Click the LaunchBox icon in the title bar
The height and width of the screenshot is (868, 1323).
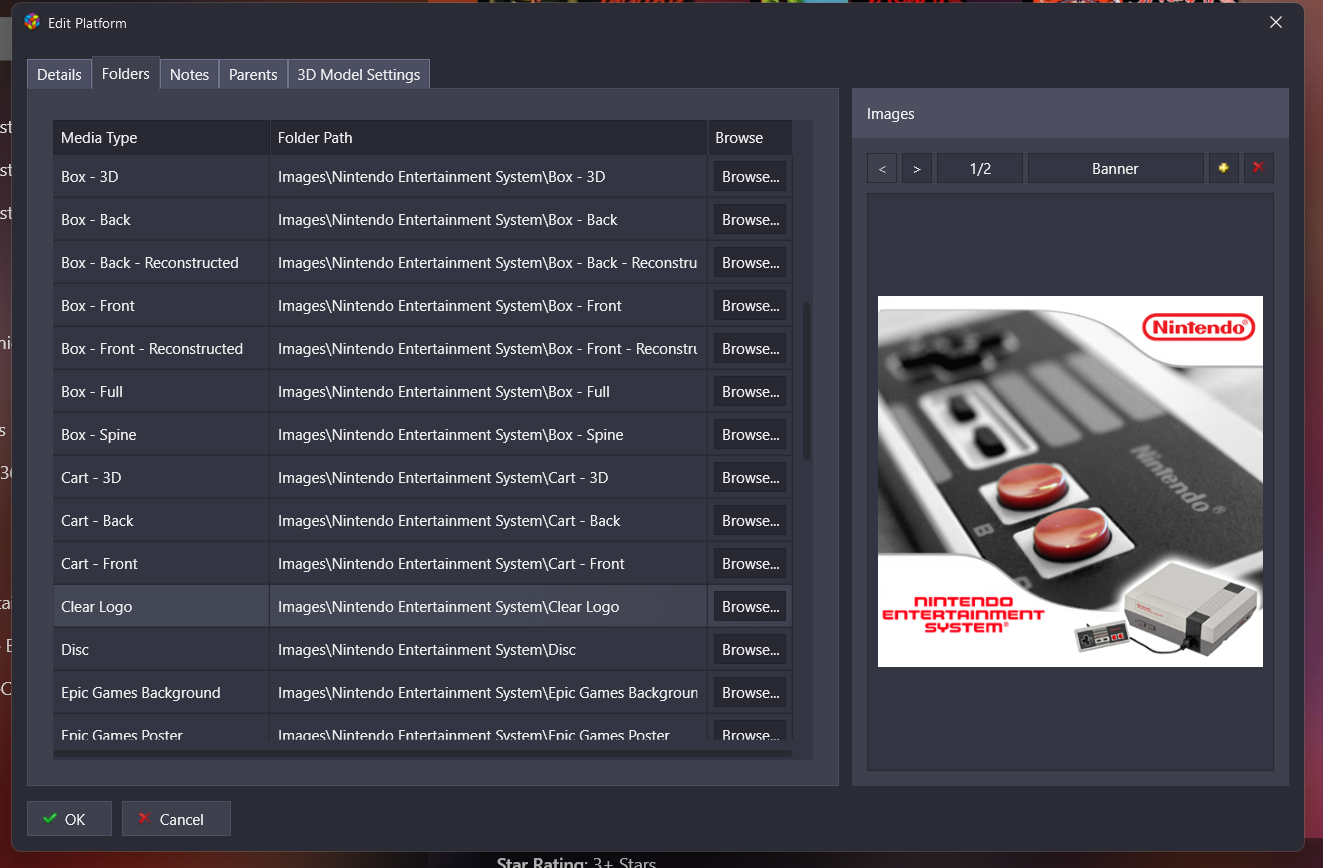(x=32, y=22)
